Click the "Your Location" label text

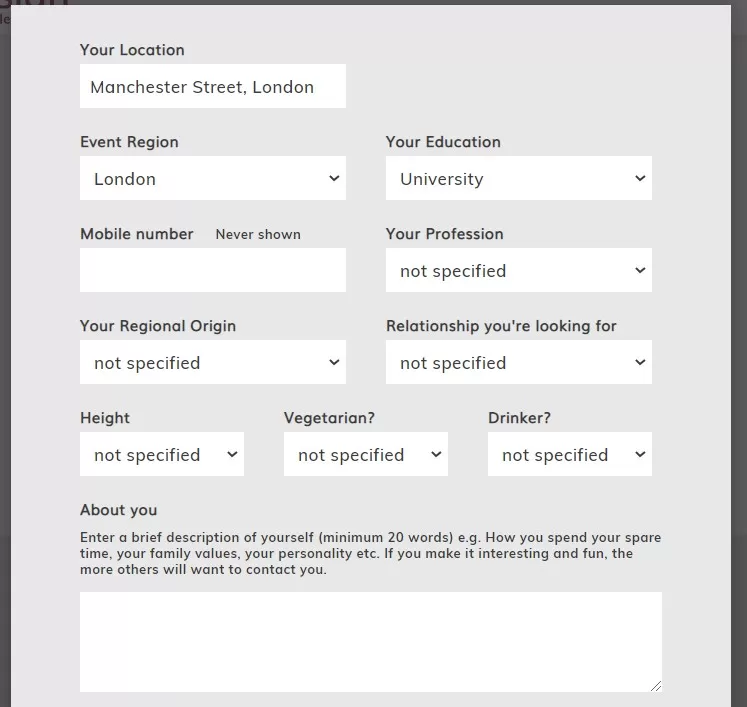(132, 50)
